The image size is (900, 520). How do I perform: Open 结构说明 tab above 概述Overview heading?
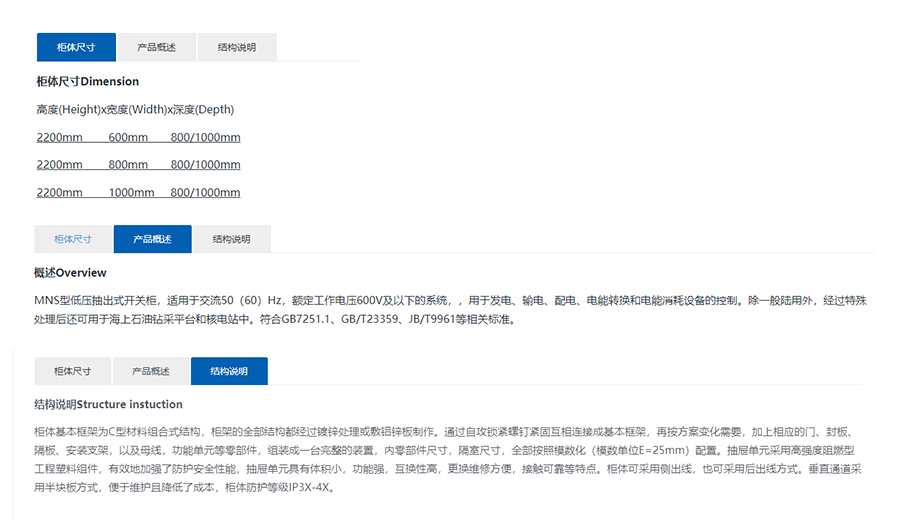point(231,239)
